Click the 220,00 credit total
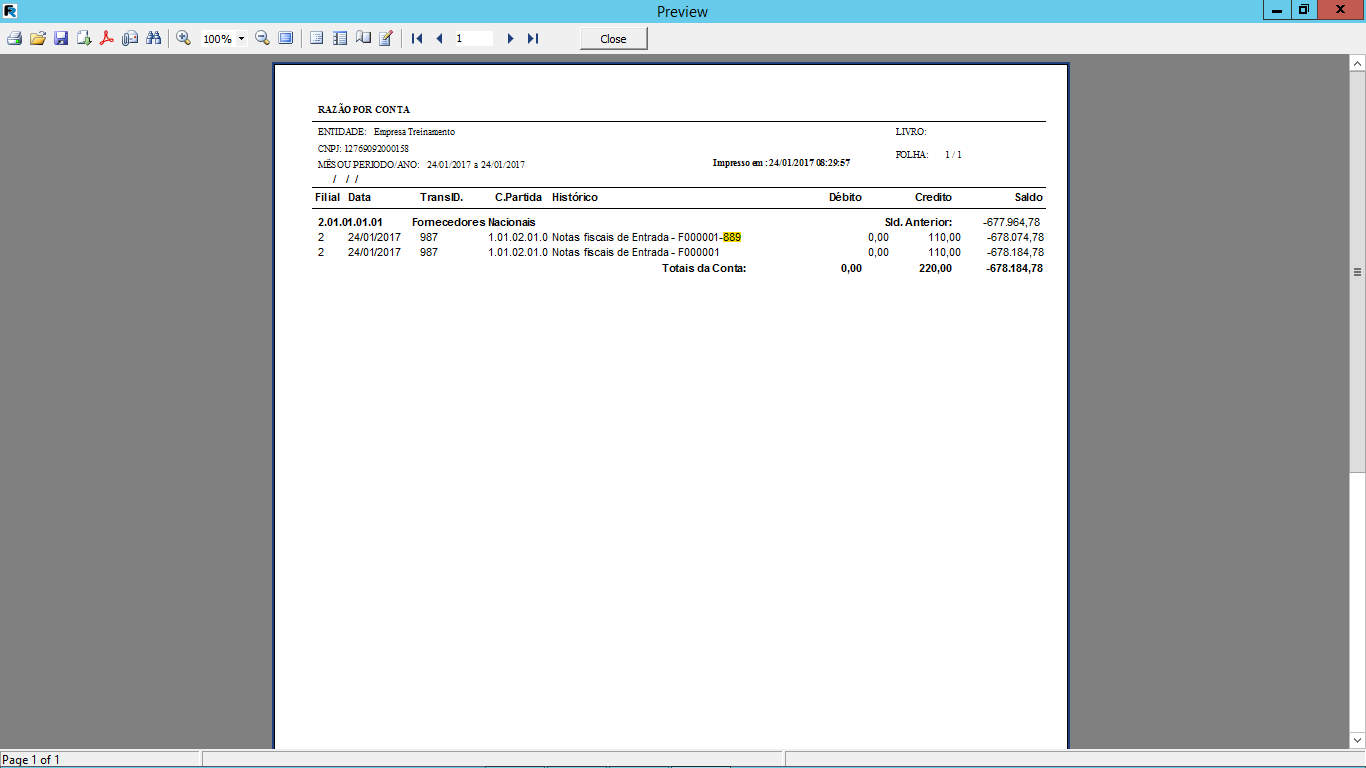The height and width of the screenshot is (768, 1366). coord(936,268)
